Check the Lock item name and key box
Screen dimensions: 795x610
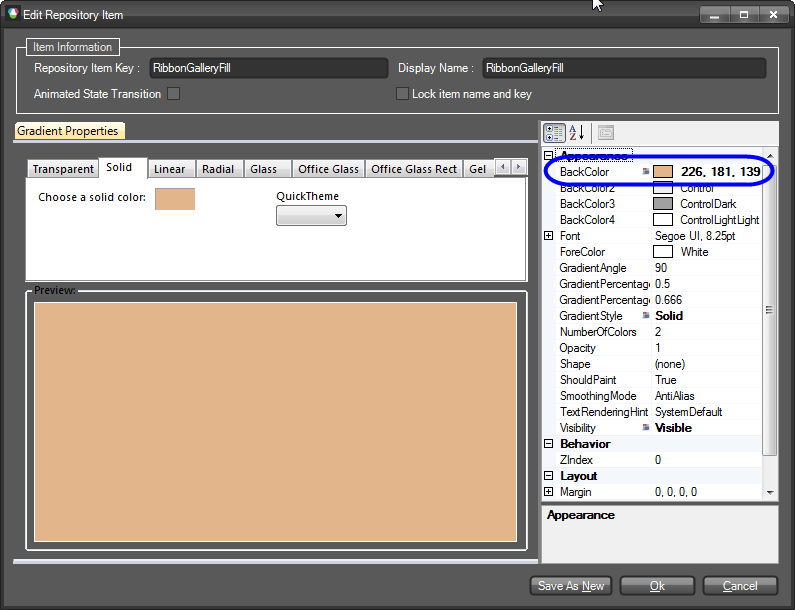pos(402,94)
